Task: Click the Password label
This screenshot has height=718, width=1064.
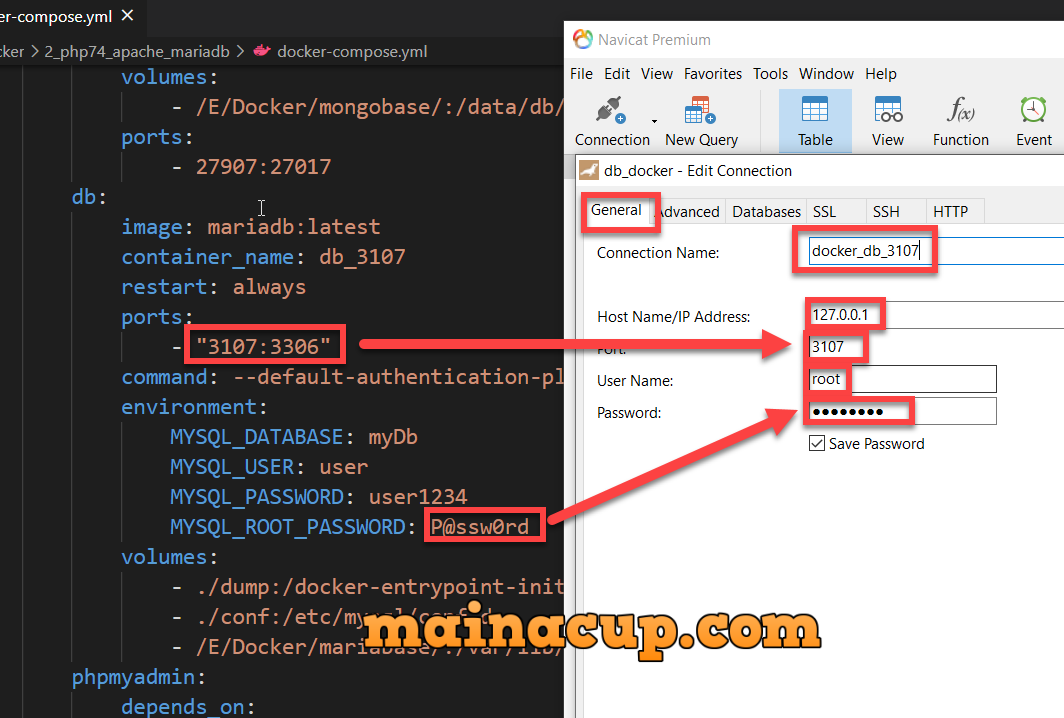Action: 629,413
